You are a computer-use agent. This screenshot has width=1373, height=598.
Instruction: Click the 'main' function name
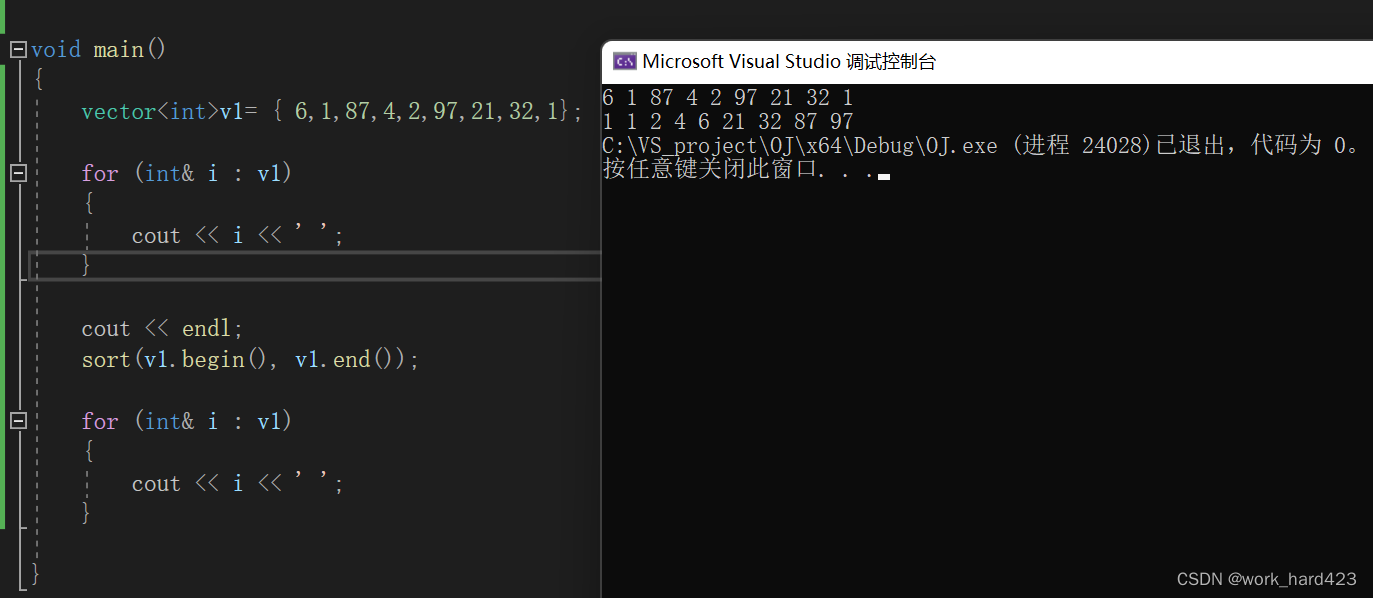click(119, 49)
